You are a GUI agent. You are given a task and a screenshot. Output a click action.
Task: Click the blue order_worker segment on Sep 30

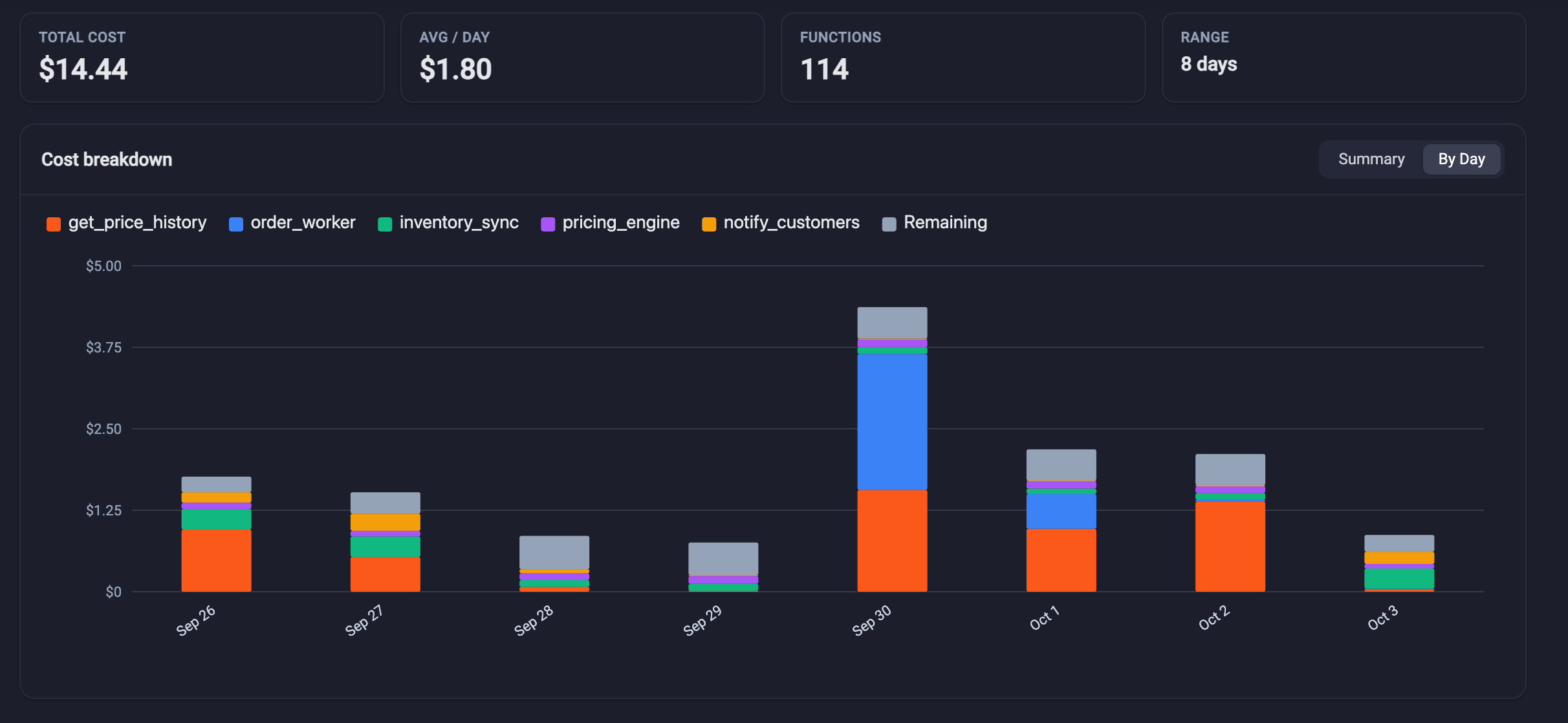(892, 422)
